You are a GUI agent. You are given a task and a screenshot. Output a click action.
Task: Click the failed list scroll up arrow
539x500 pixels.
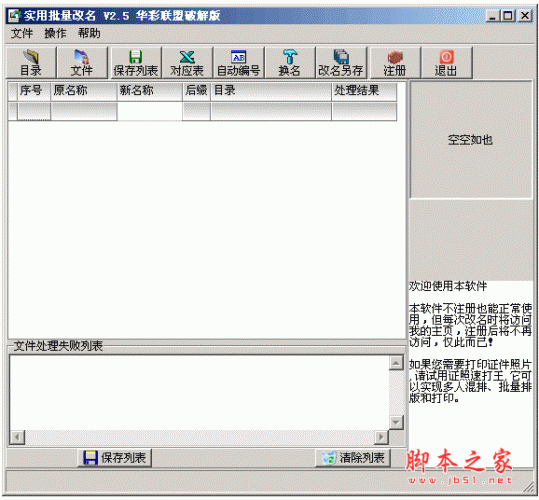coord(396,363)
